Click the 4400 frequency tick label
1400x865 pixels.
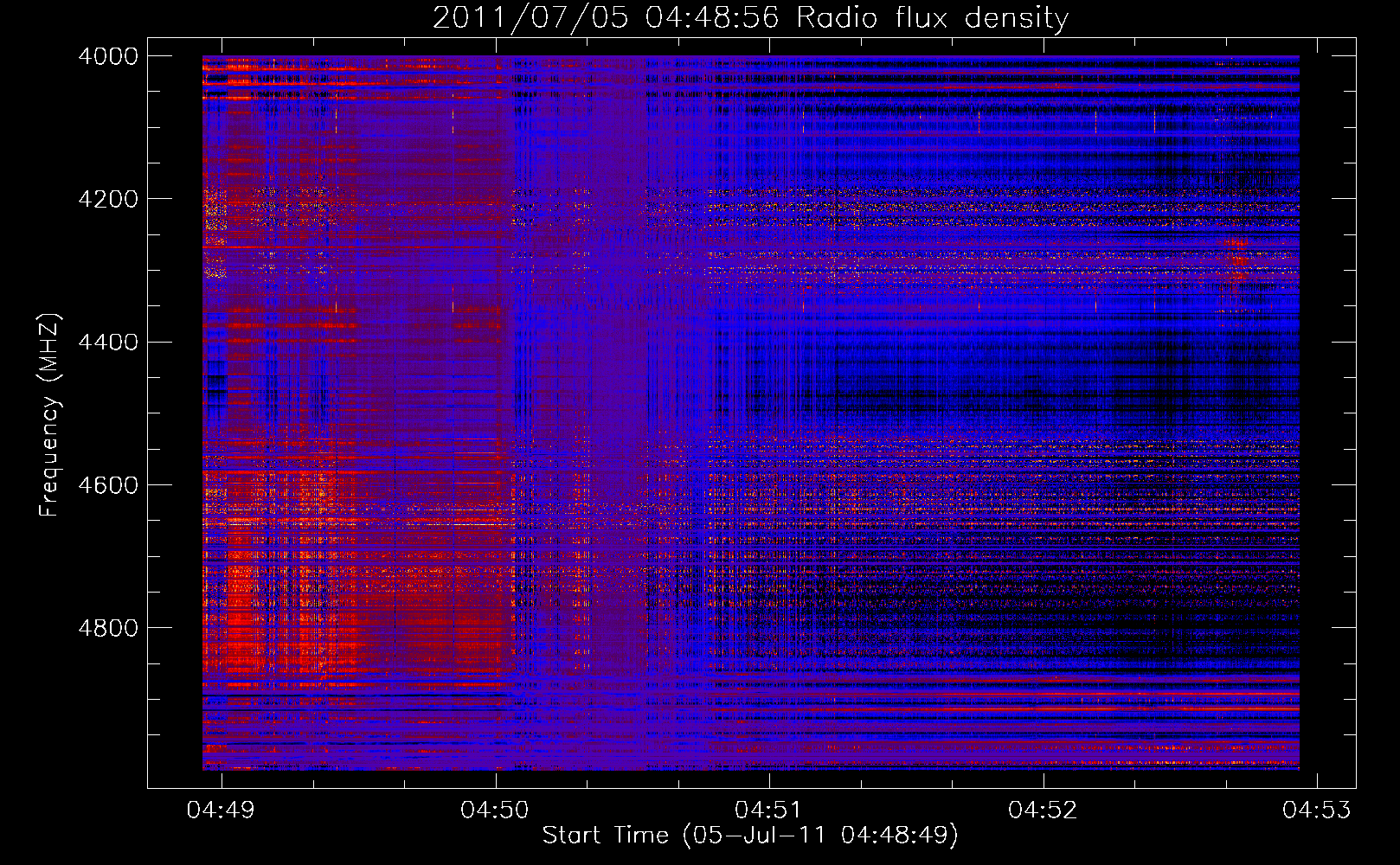(108, 343)
